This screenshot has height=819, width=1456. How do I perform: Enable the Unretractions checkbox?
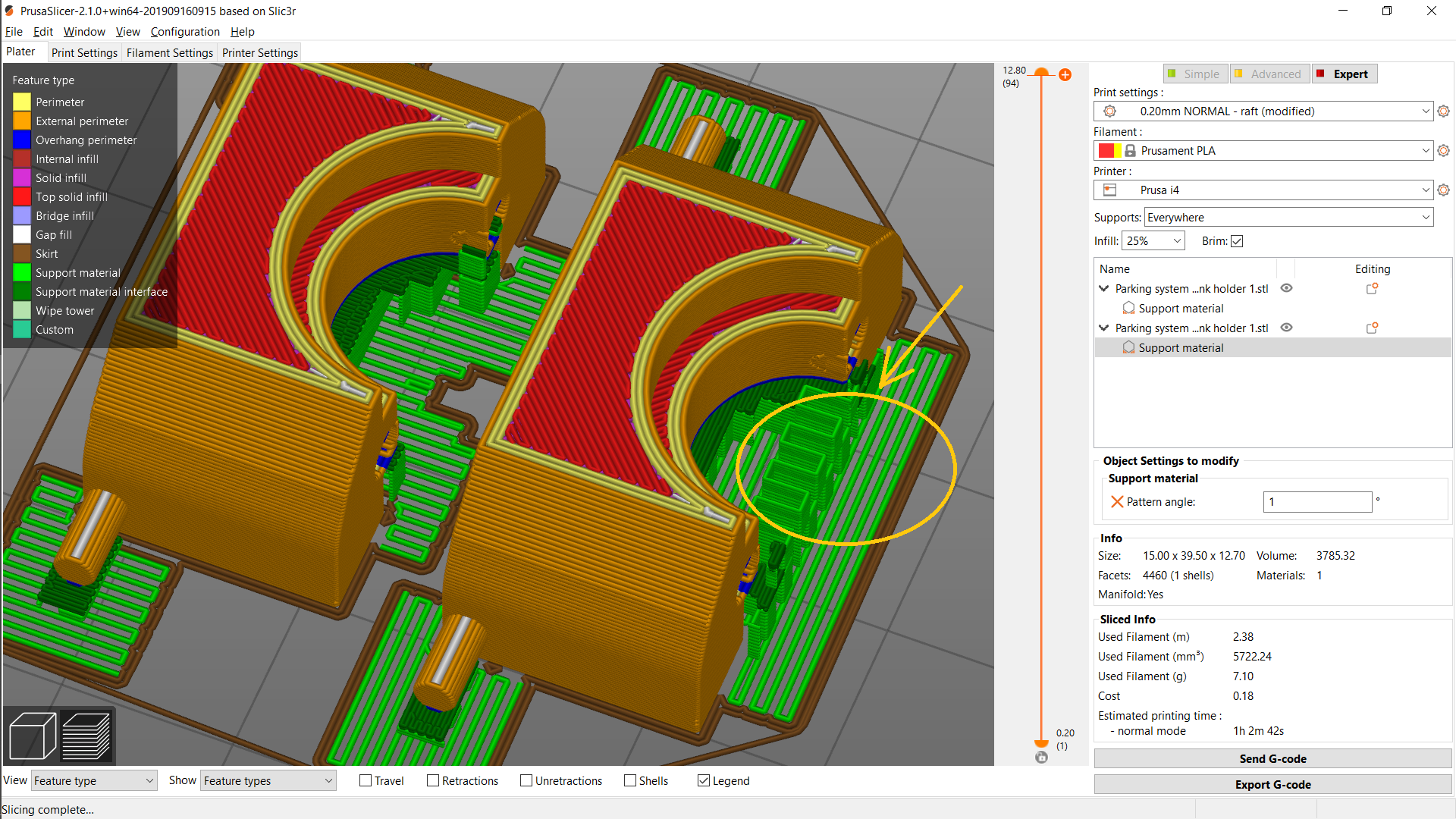click(x=526, y=780)
